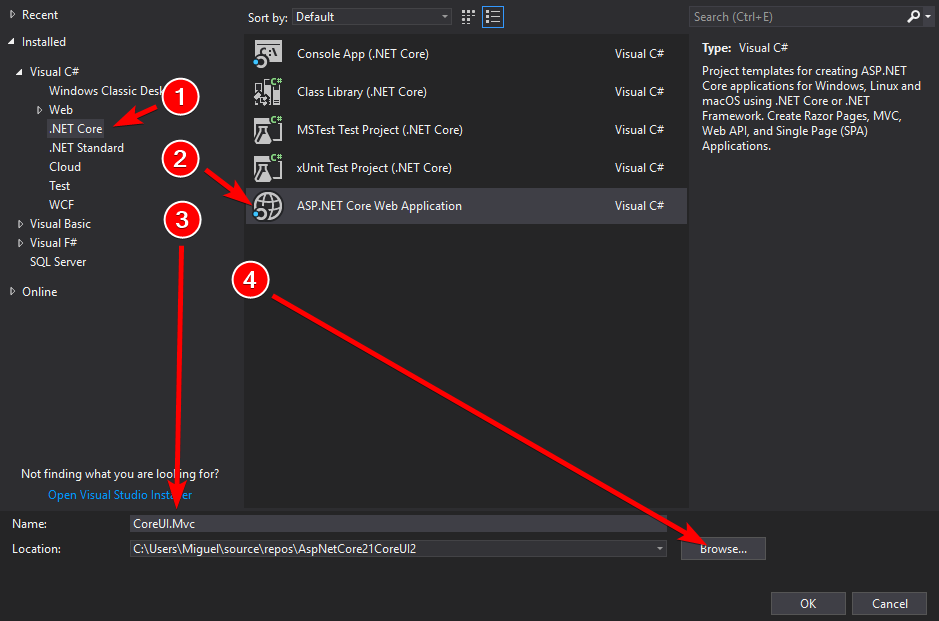Confirm with the OK button
939x621 pixels.
808,604
